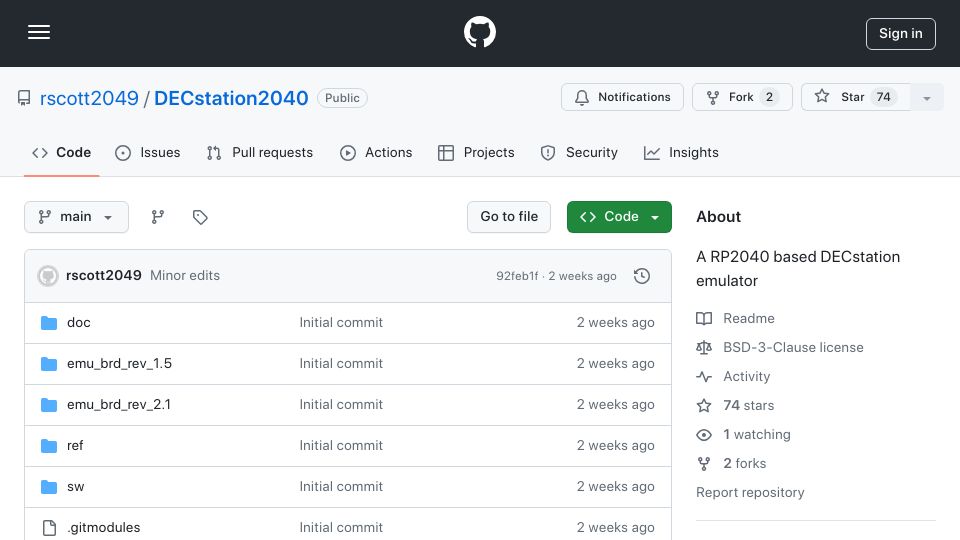Viewport: 960px width, 540px height.
Task: Expand the dropdown arrow beside Star
Action: click(926, 98)
